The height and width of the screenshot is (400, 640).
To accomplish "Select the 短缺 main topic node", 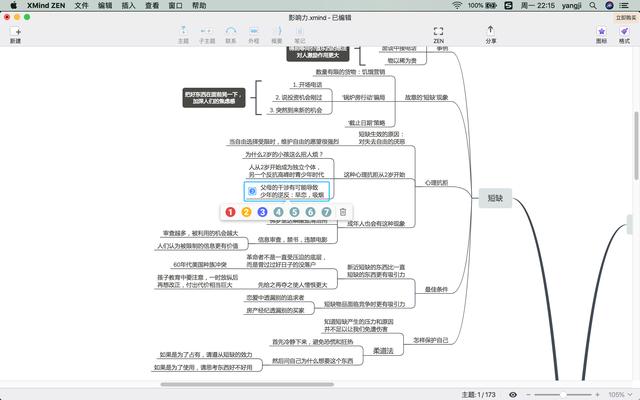I will coord(495,198).
